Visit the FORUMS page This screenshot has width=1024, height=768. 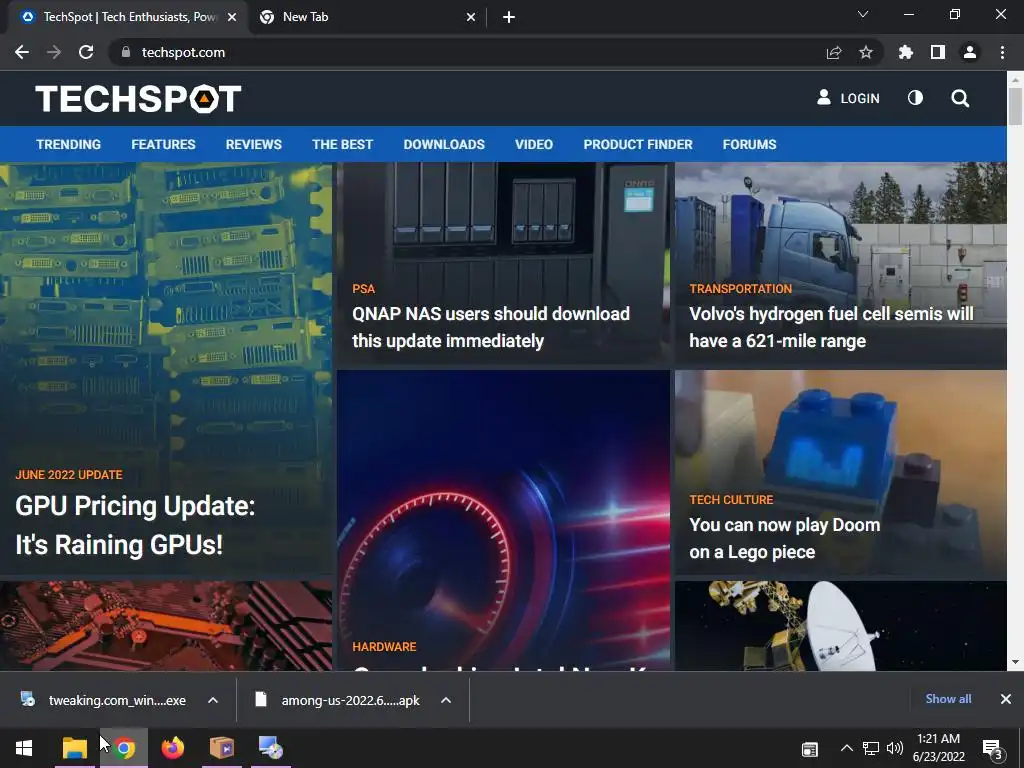[749, 144]
